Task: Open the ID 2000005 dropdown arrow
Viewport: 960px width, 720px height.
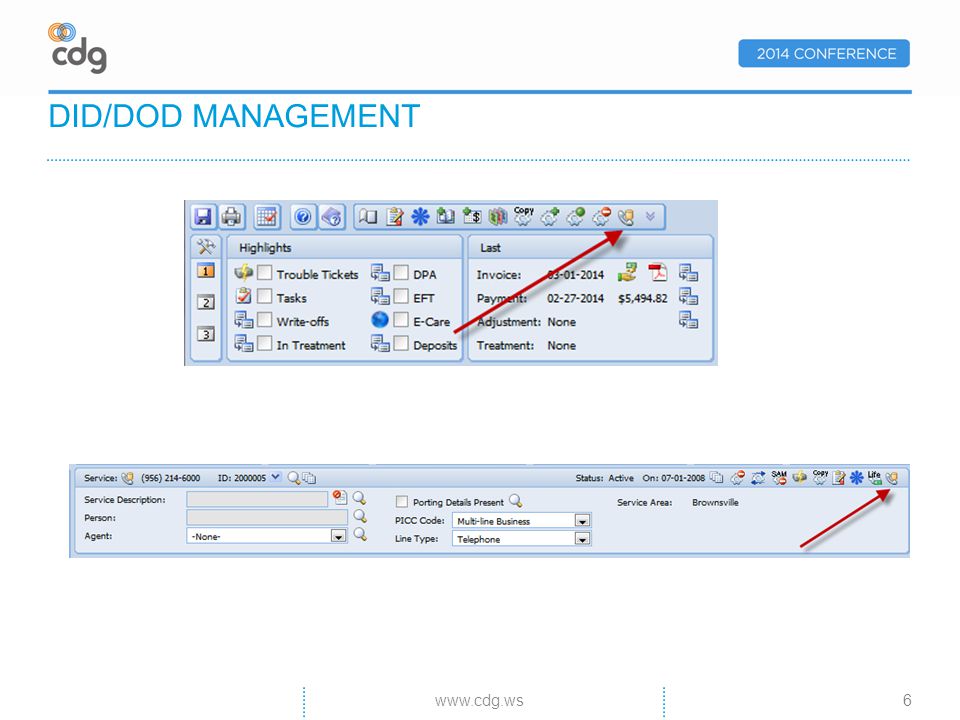Action: (x=276, y=476)
